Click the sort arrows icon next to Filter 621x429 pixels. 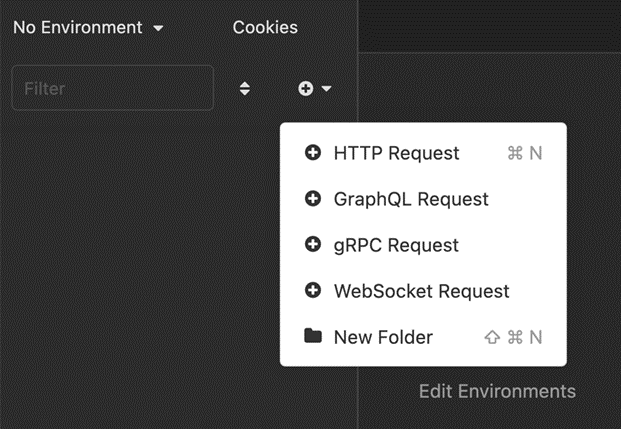coord(245,89)
